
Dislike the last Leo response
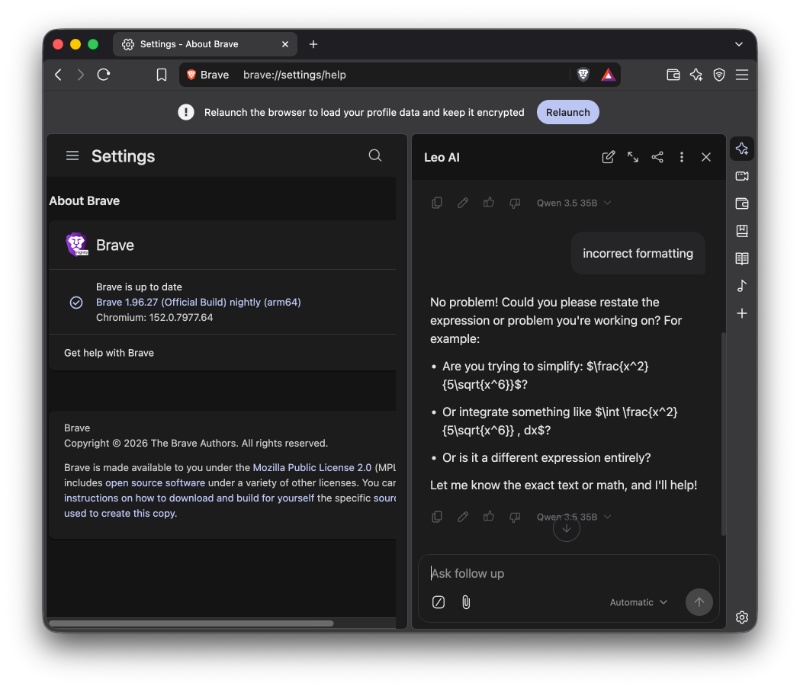[514, 518]
